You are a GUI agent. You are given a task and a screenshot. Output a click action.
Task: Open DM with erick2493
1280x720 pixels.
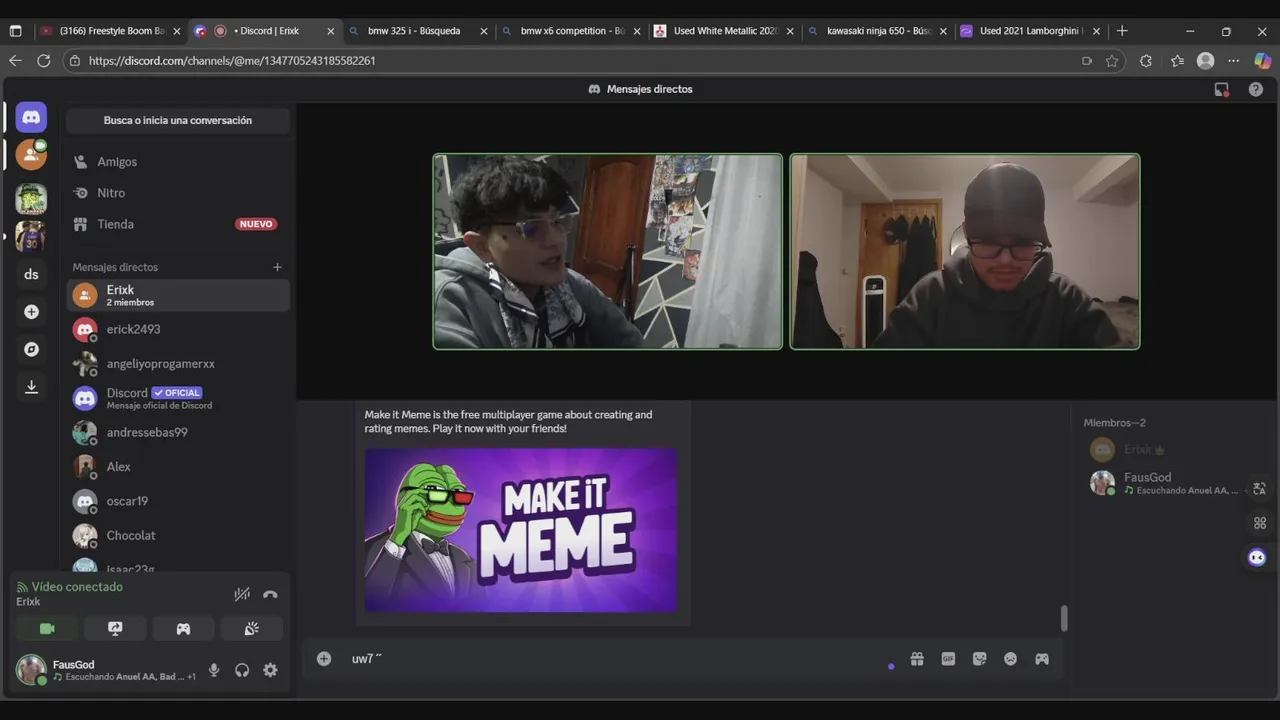pyautogui.click(x=178, y=329)
